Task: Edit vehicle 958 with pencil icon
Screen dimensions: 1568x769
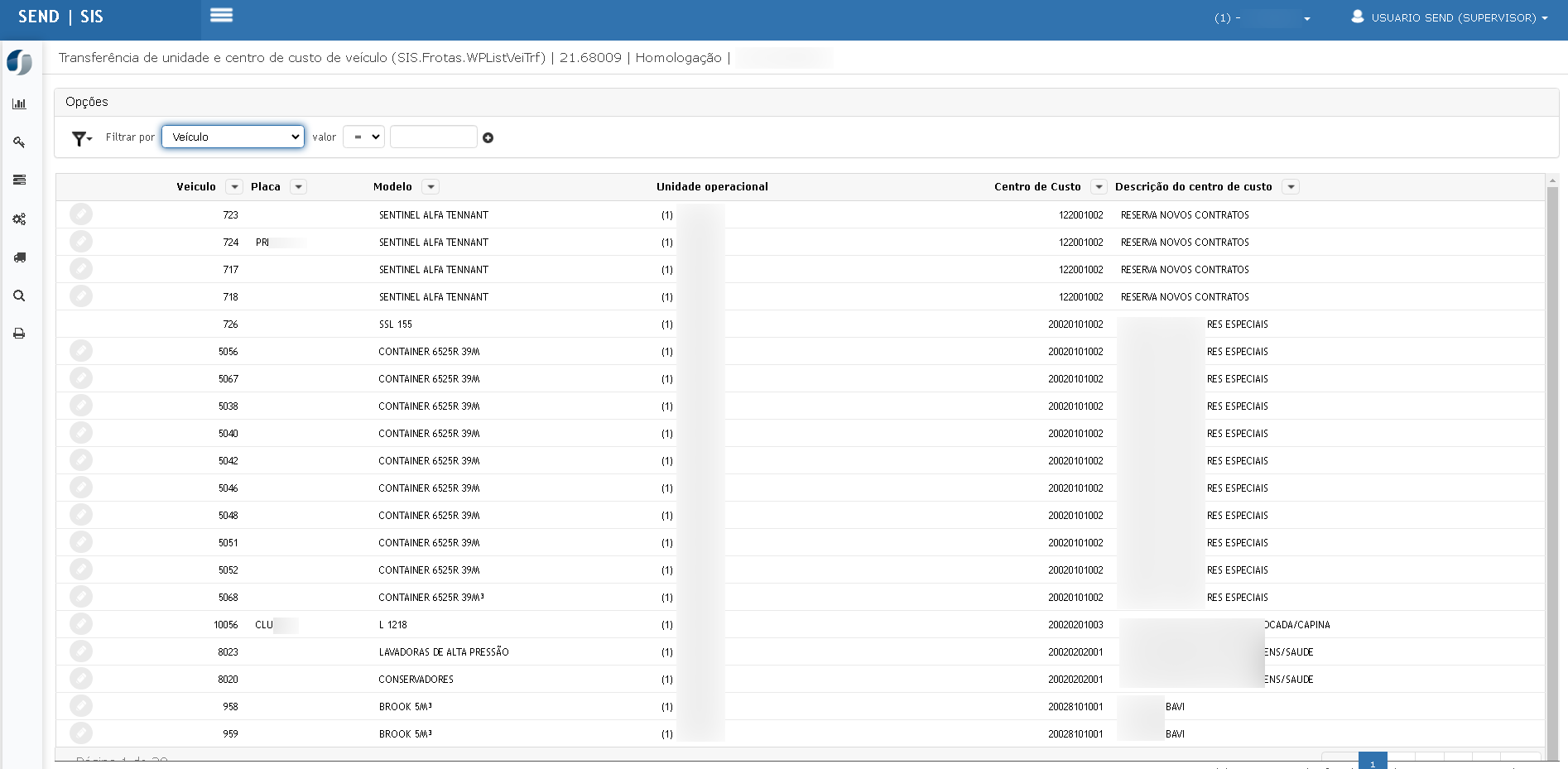Action: [81, 706]
